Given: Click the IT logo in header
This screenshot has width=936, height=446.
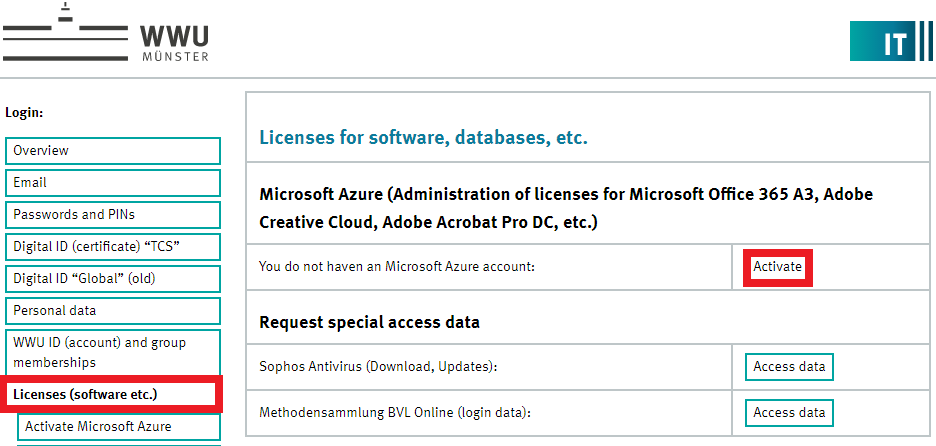Looking at the screenshot, I should point(892,41).
